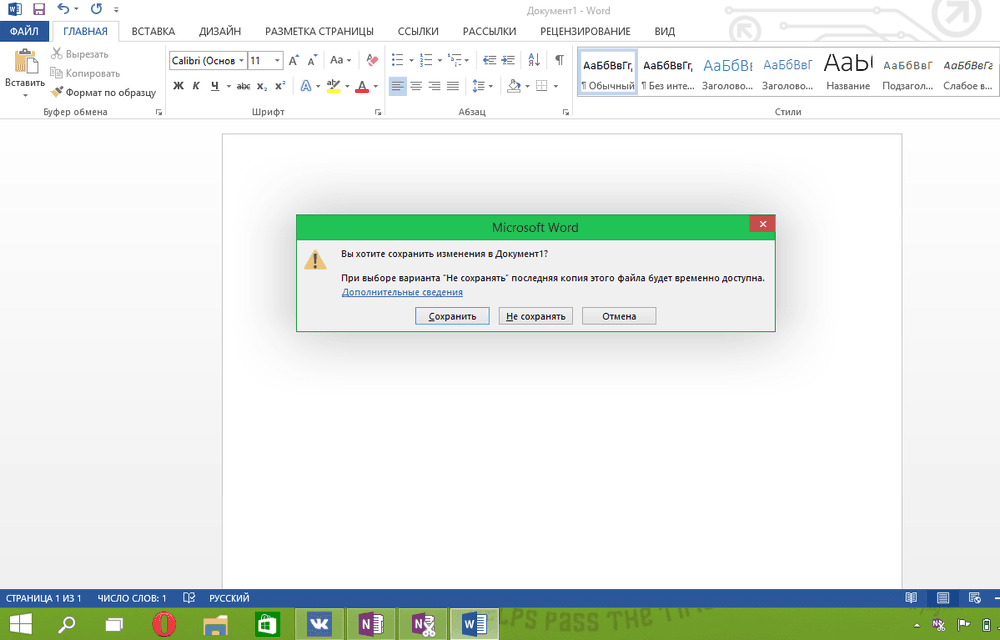
Task: Toggle bold (Ж) formatting
Action: coord(179,85)
